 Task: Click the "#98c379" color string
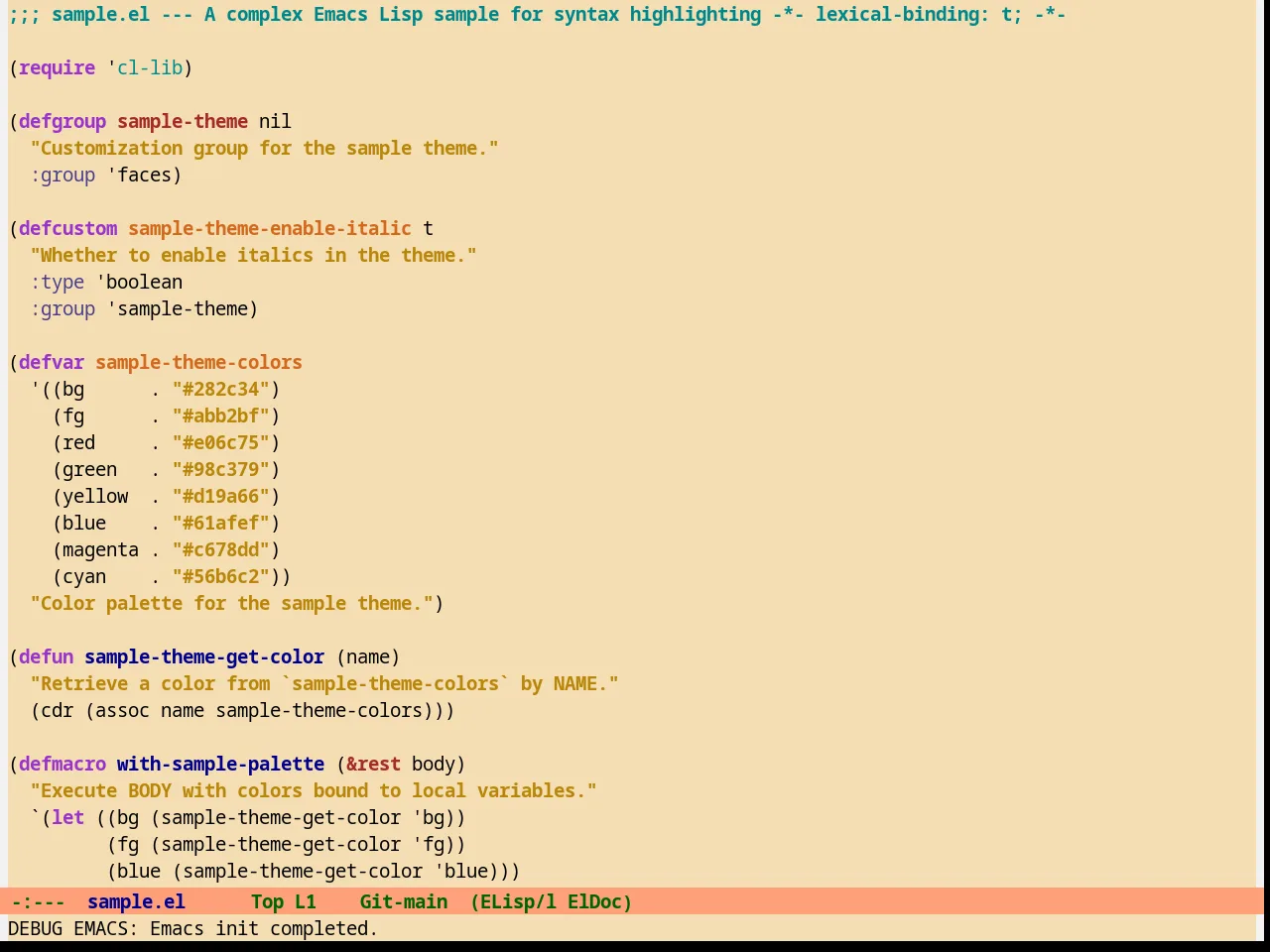tap(220, 469)
